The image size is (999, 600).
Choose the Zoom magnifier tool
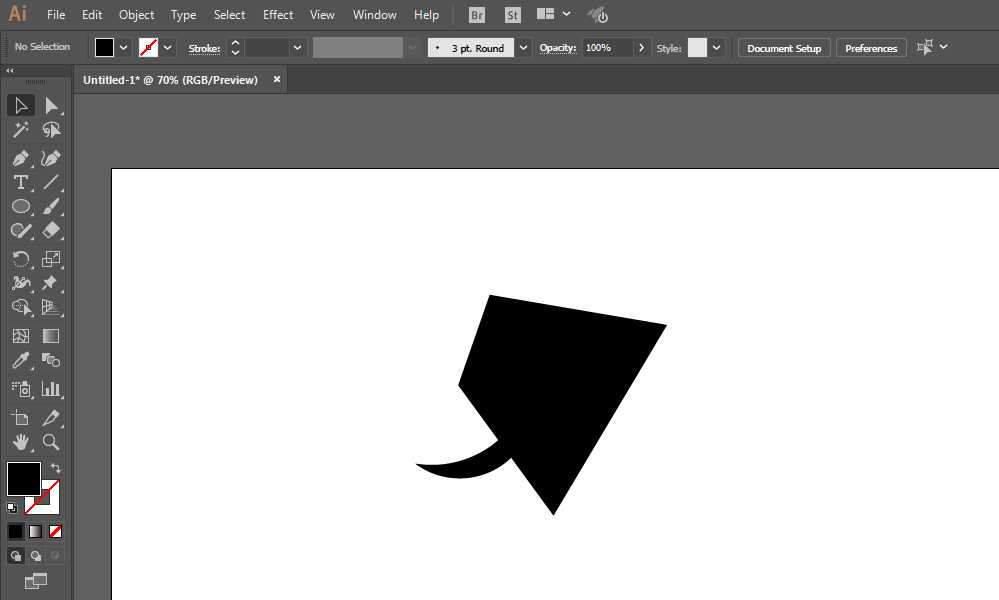(51, 442)
